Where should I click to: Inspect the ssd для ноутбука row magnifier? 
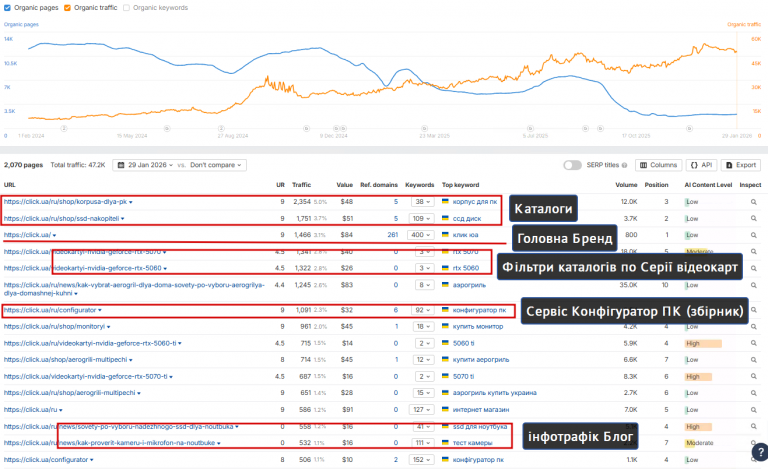coord(754,426)
